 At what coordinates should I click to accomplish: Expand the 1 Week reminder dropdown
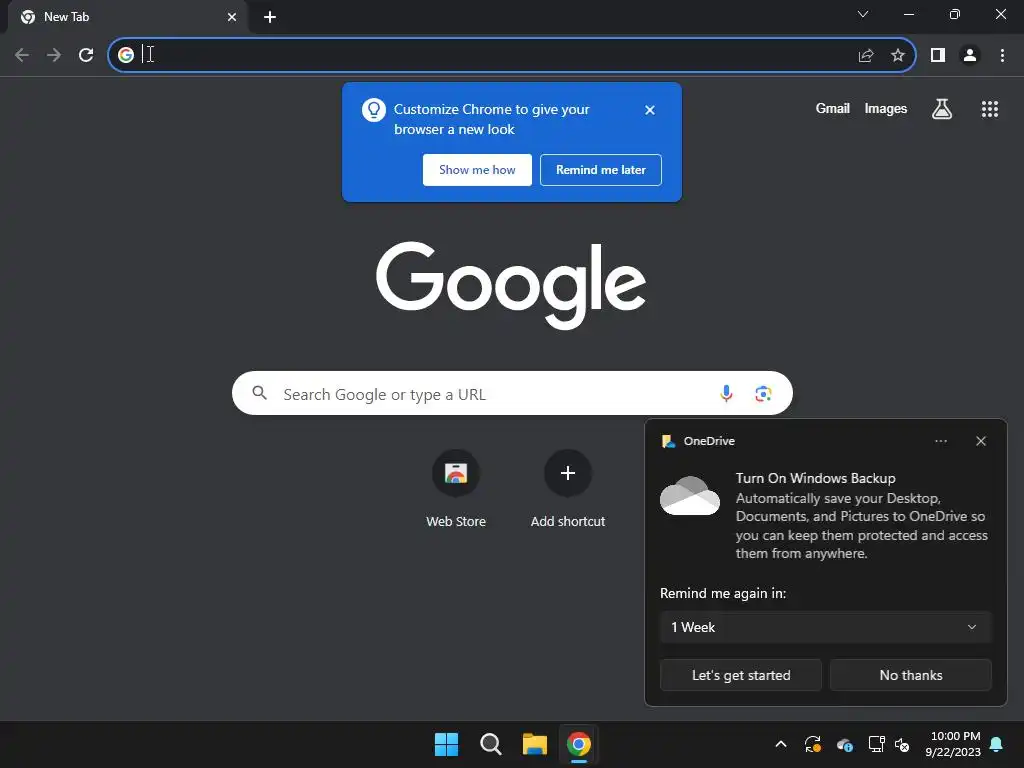pyautogui.click(x=825, y=627)
